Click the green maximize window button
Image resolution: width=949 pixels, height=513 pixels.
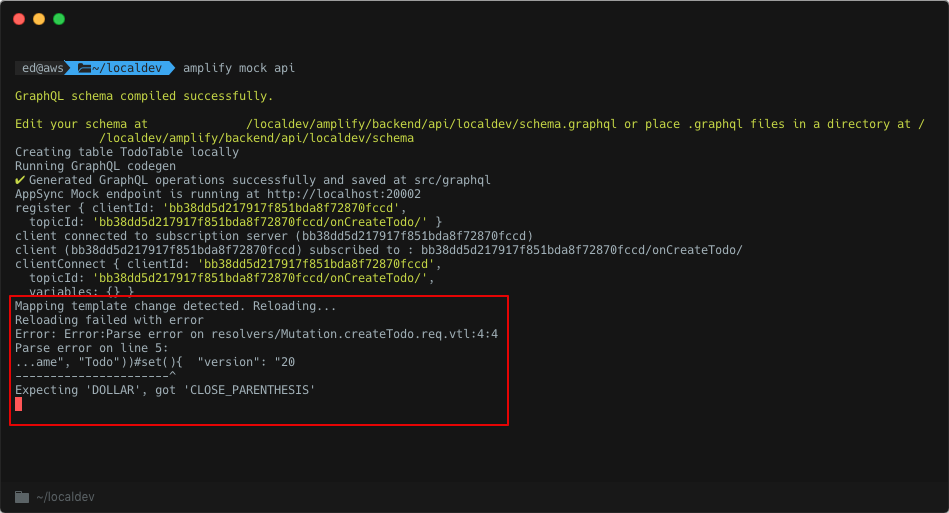(x=59, y=19)
